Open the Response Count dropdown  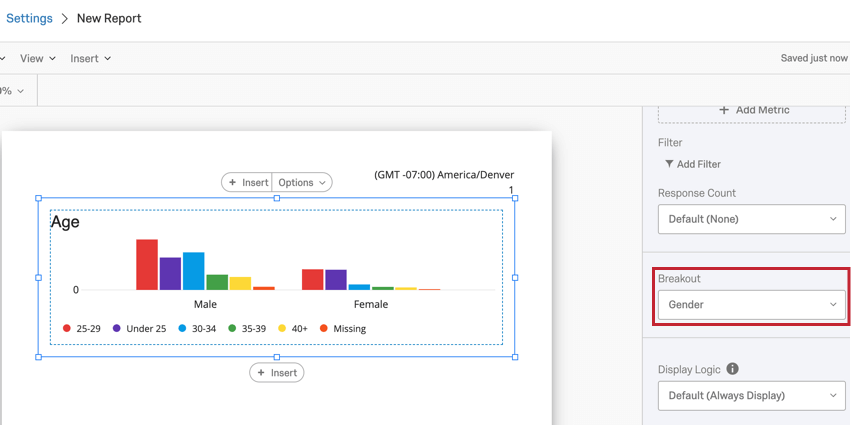click(x=752, y=219)
